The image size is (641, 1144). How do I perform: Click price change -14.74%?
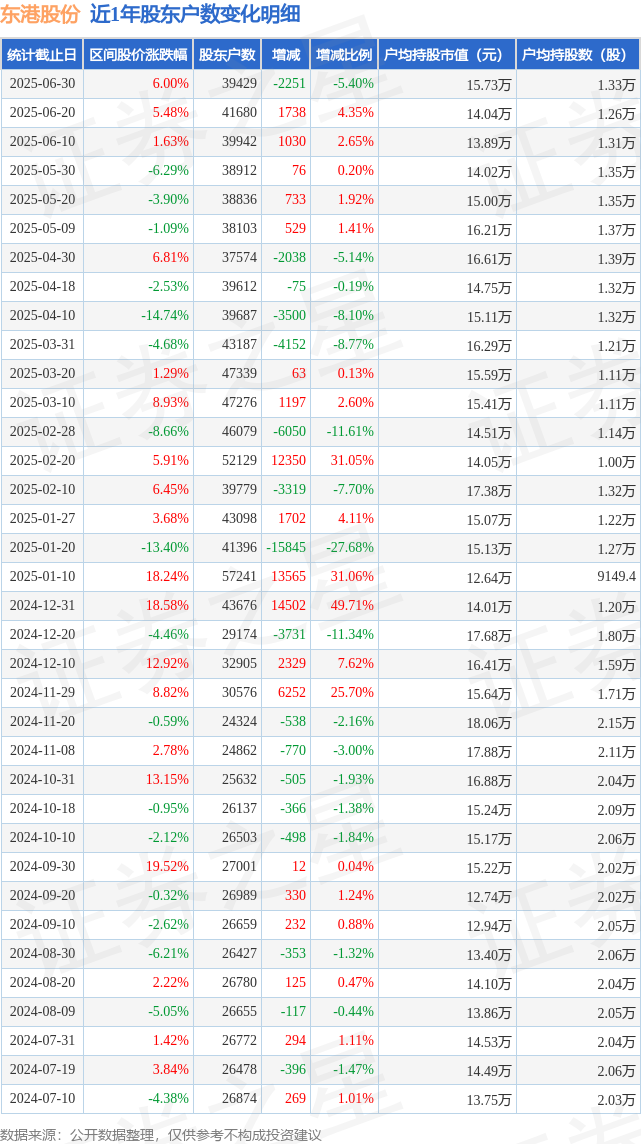click(166, 316)
